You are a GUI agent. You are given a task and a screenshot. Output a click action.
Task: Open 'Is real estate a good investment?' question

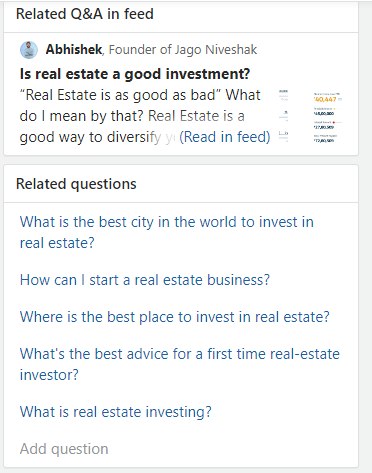(x=135, y=74)
